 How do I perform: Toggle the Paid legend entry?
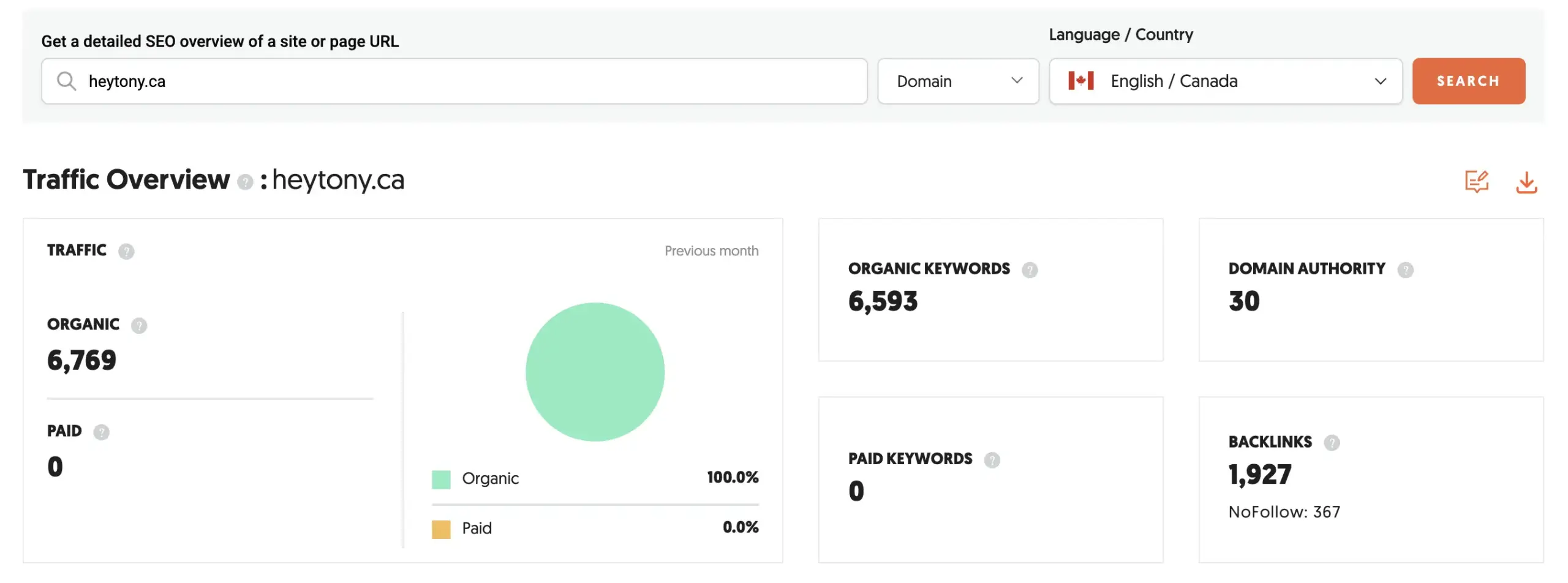click(478, 528)
